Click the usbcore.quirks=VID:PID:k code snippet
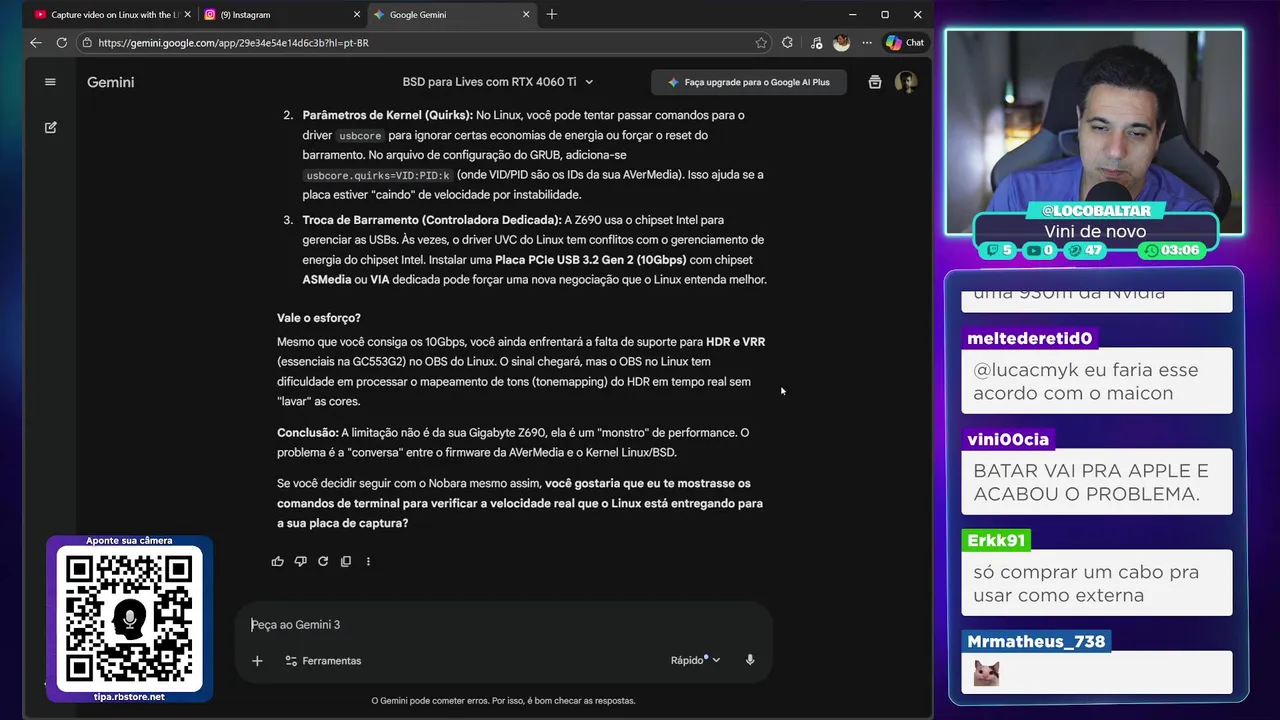 378,175
